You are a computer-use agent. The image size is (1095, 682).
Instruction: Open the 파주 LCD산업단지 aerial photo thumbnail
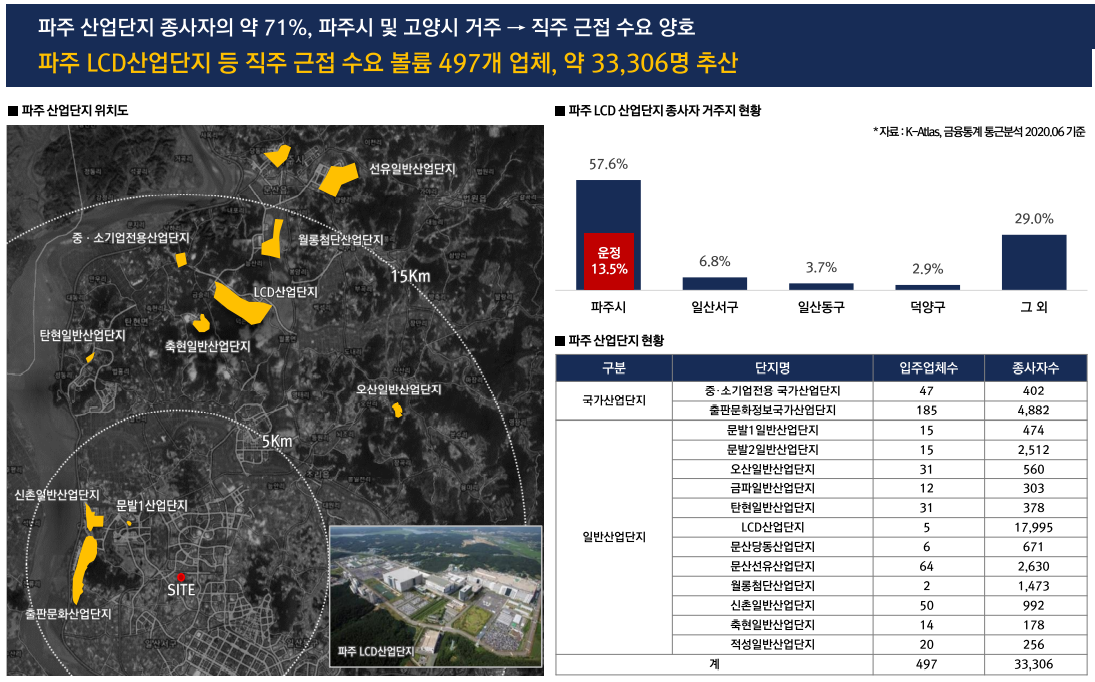click(x=436, y=596)
